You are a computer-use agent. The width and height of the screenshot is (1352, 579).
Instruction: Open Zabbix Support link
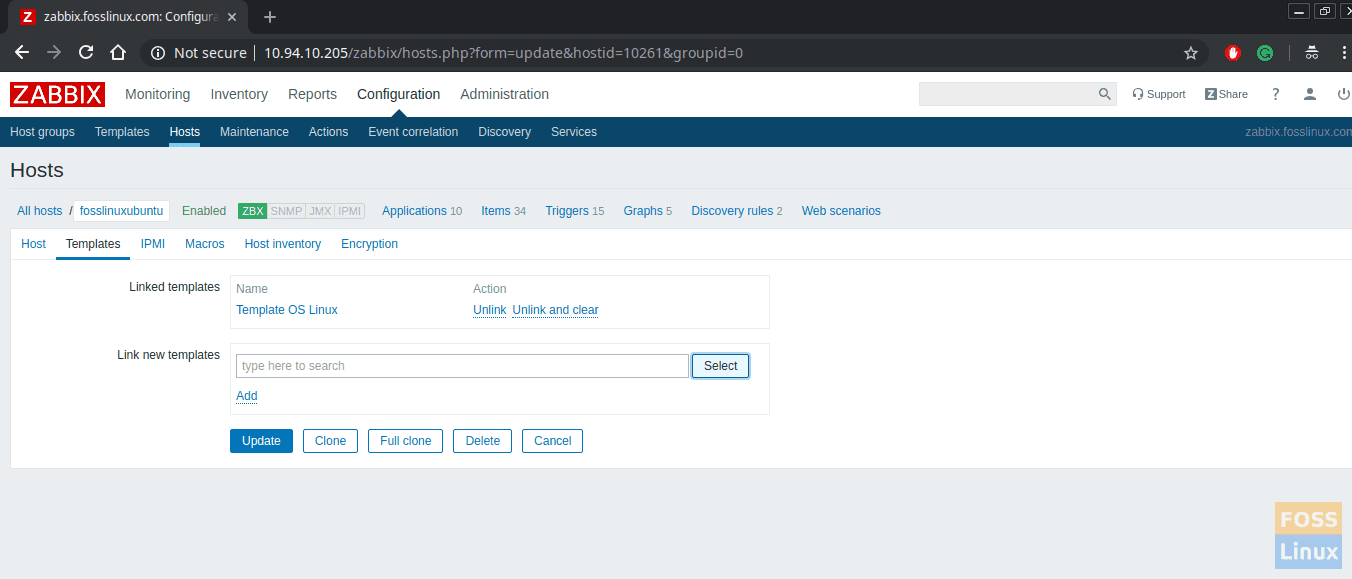[1159, 94]
